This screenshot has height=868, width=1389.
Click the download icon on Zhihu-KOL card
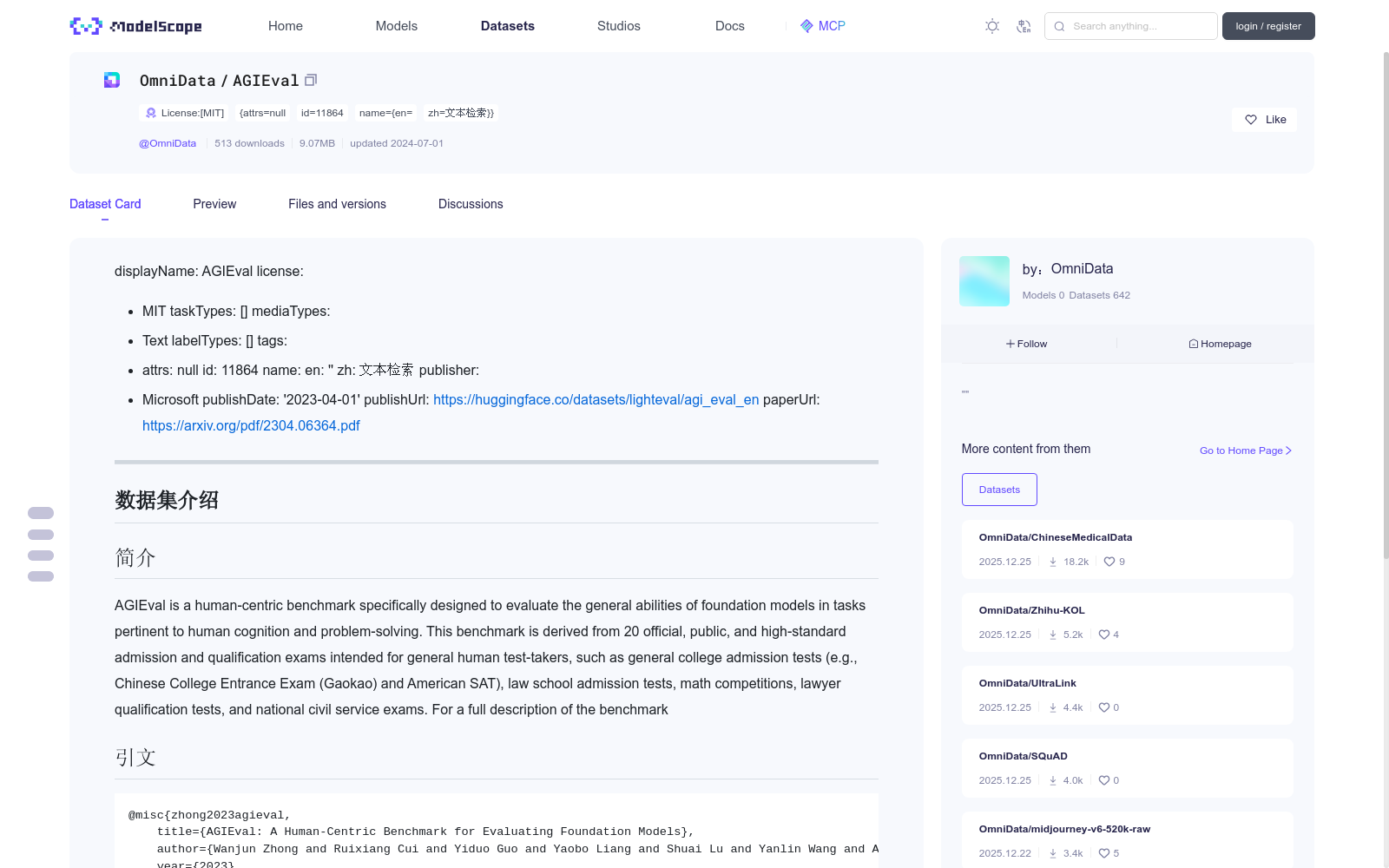[x=1053, y=635]
